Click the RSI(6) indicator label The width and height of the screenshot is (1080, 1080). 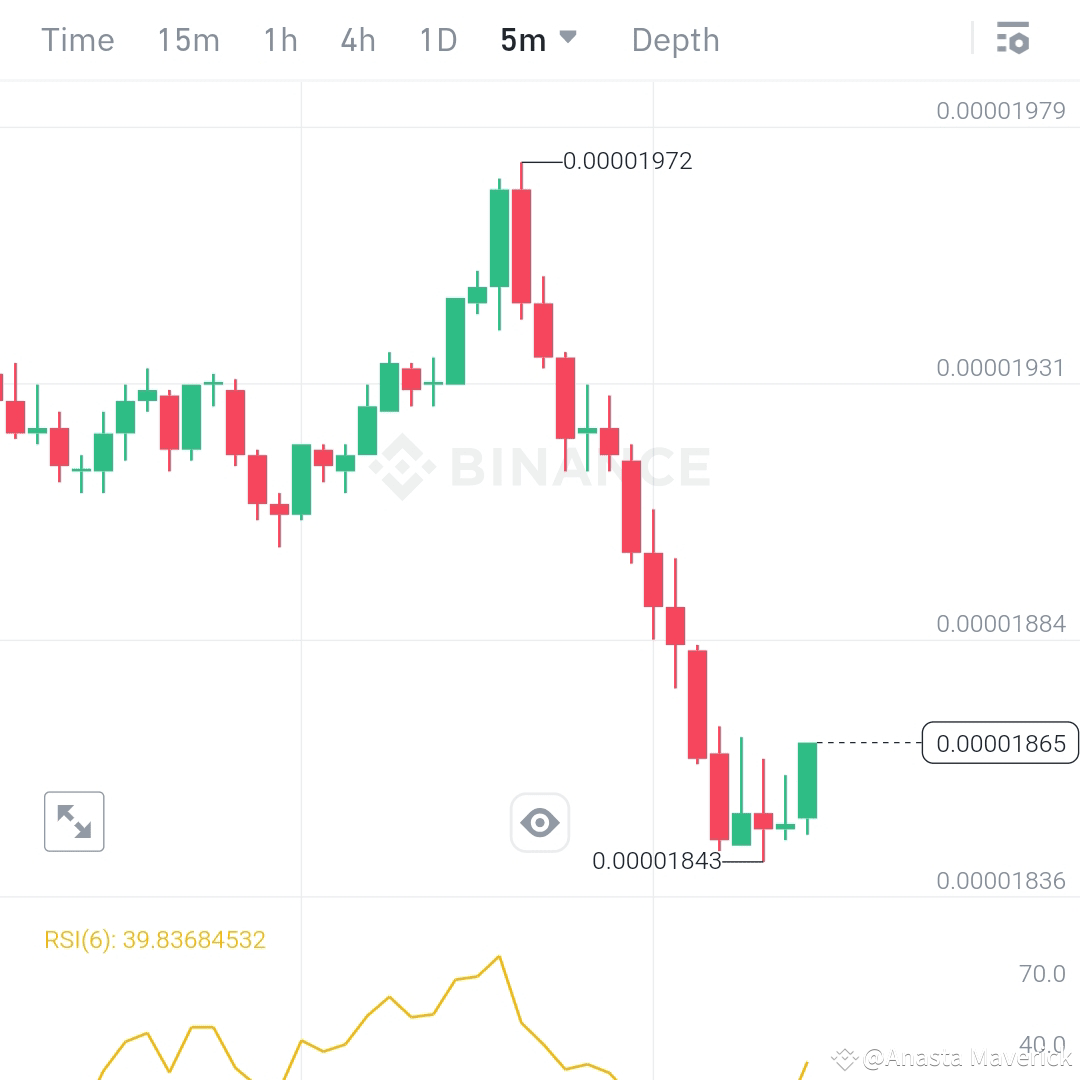[x=155, y=939]
